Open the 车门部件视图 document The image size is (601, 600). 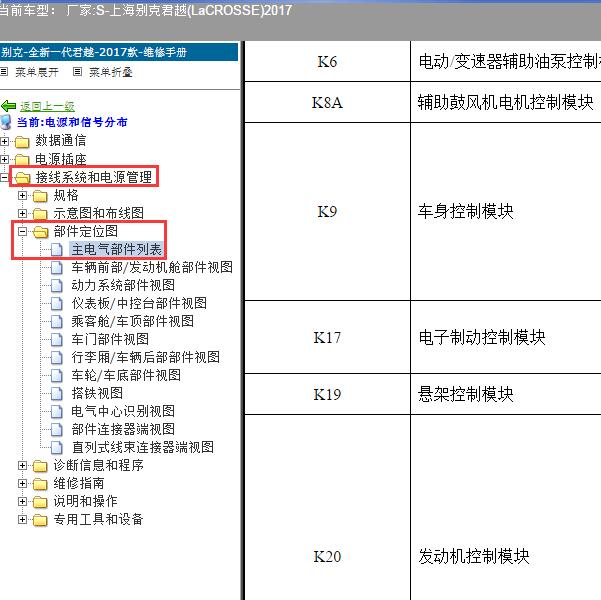(x=110, y=339)
